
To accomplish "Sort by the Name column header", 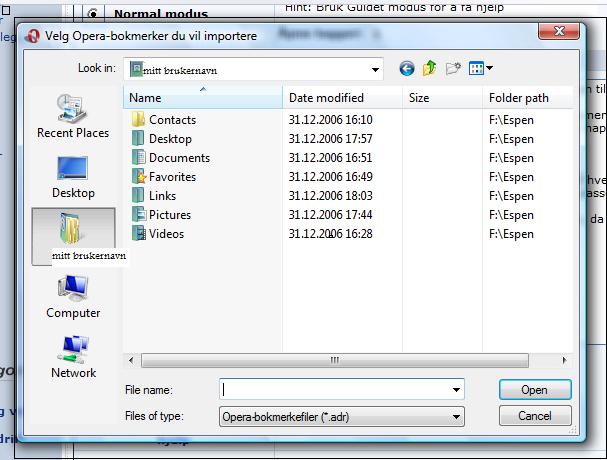I will click(203, 98).
